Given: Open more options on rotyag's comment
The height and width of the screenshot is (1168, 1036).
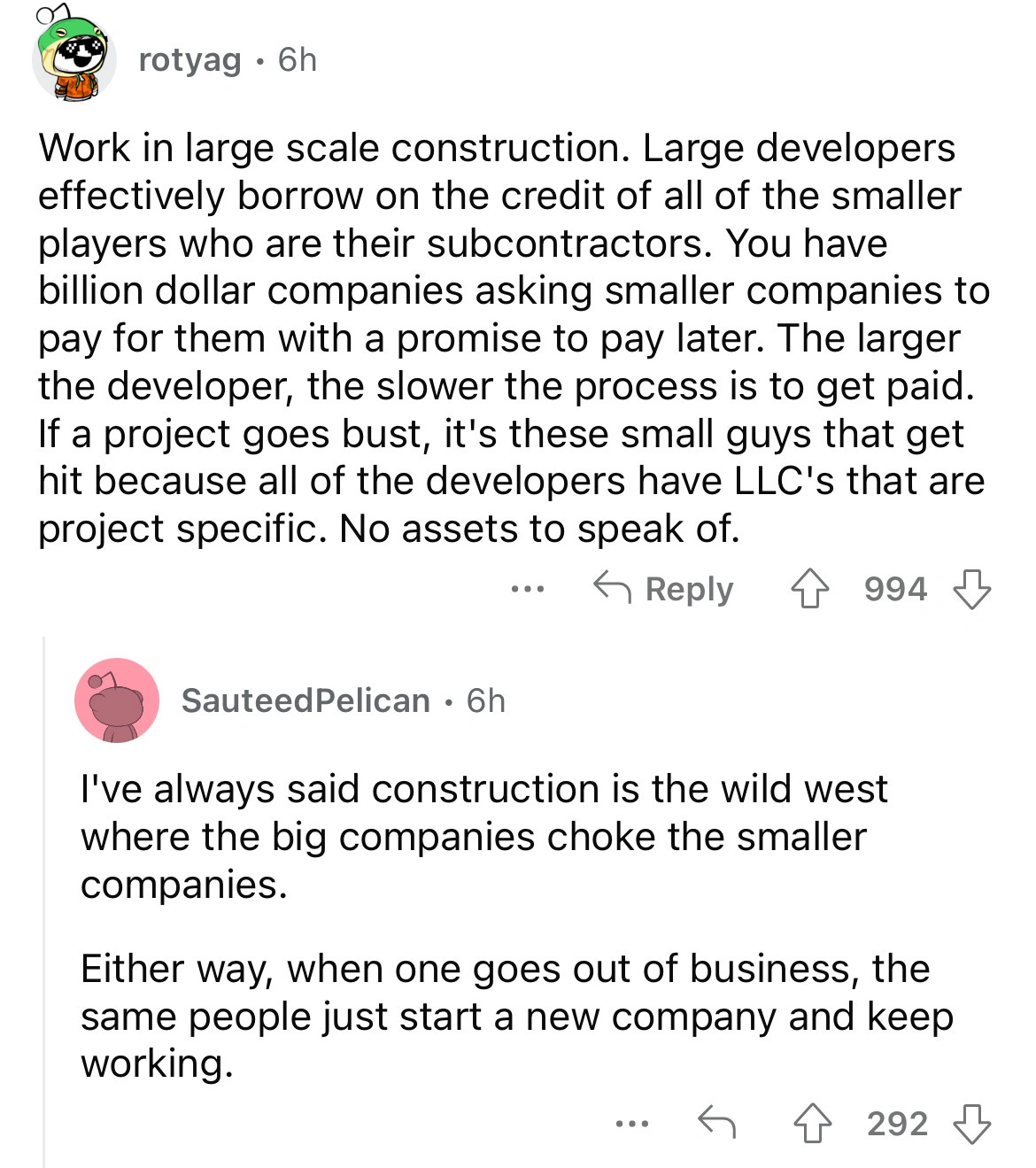Looking at the screenshot, I should pyautogui.click(x=528, y=589).
